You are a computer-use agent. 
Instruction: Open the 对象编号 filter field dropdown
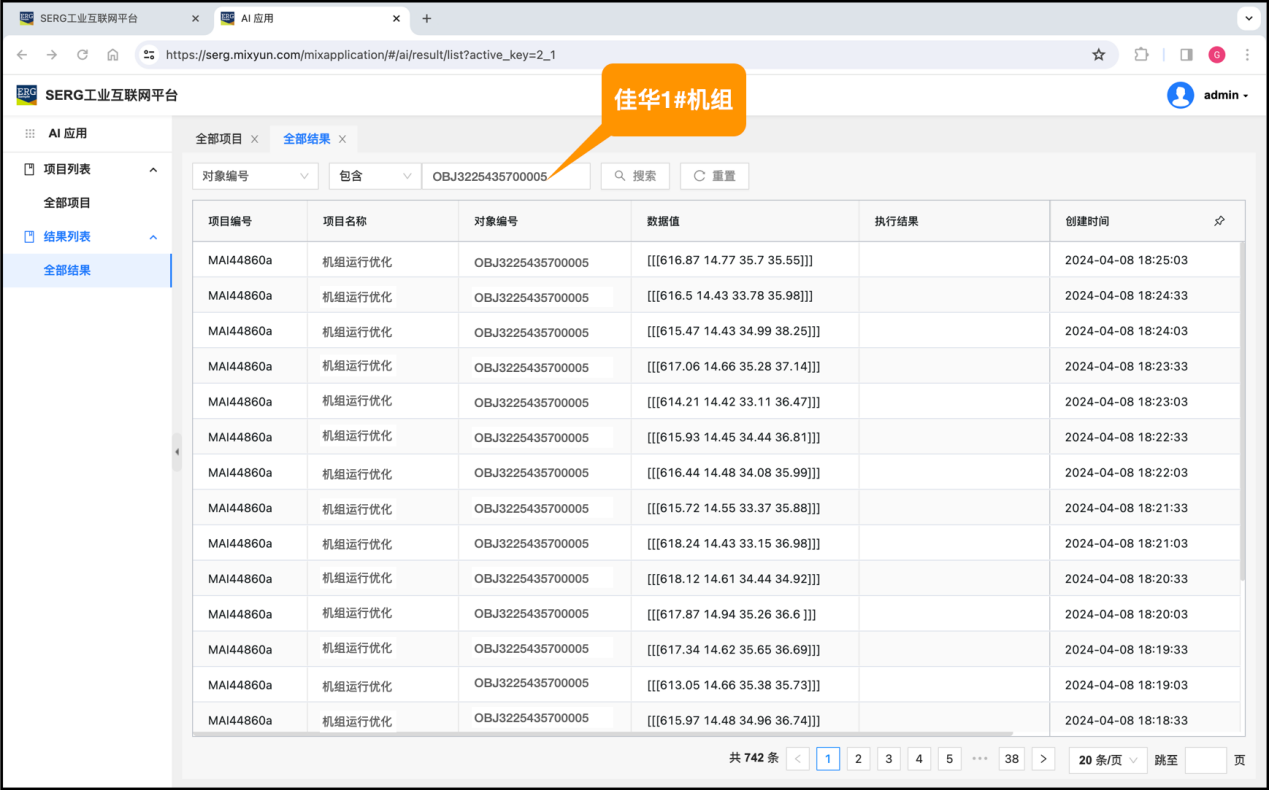coord(255,176)
